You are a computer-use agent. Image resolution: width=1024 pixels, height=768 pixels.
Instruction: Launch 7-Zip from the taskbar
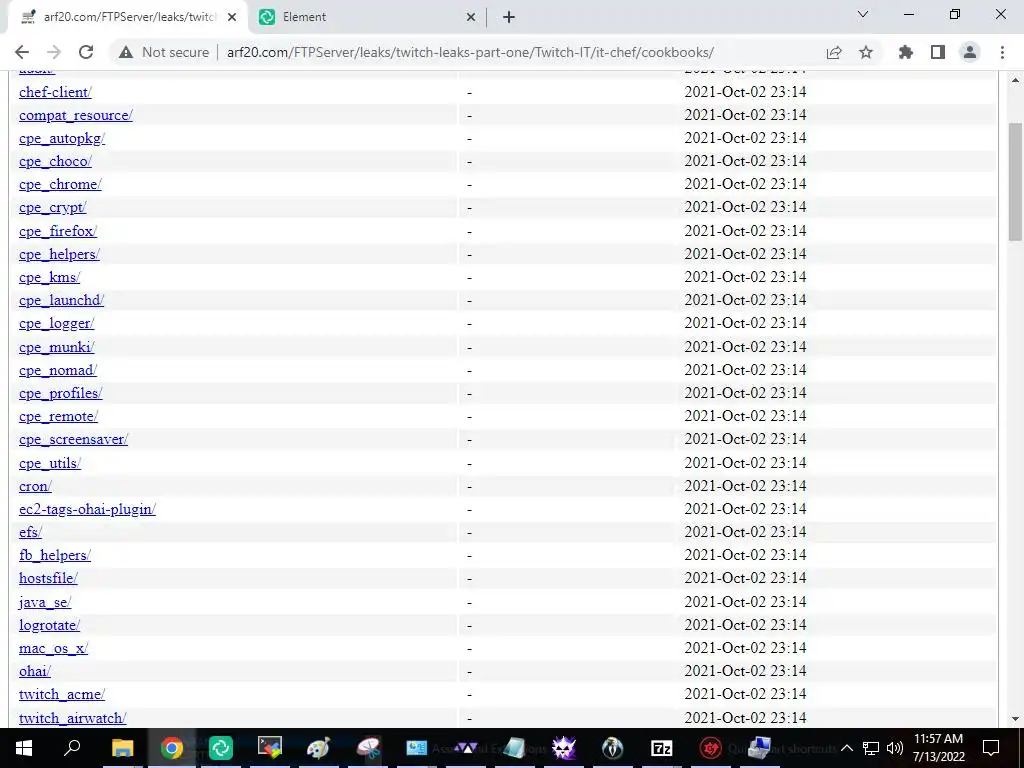click(662, 748)
